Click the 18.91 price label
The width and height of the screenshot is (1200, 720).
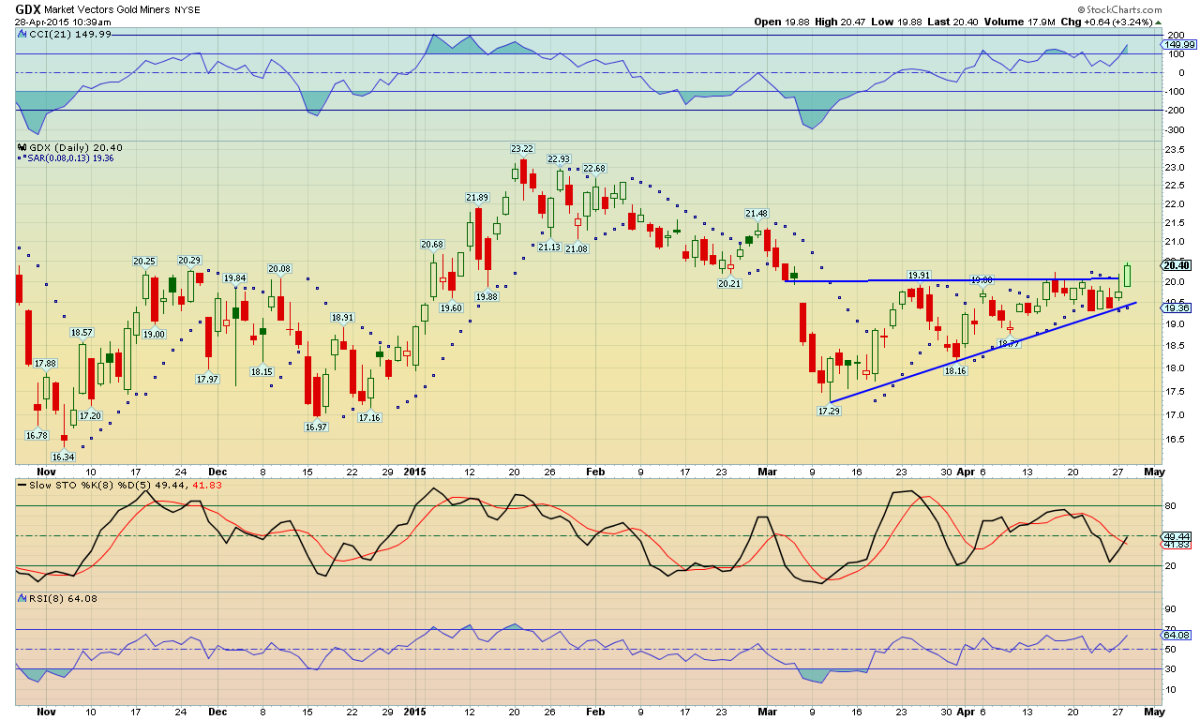pyautogui.click(x=343, y=317)
